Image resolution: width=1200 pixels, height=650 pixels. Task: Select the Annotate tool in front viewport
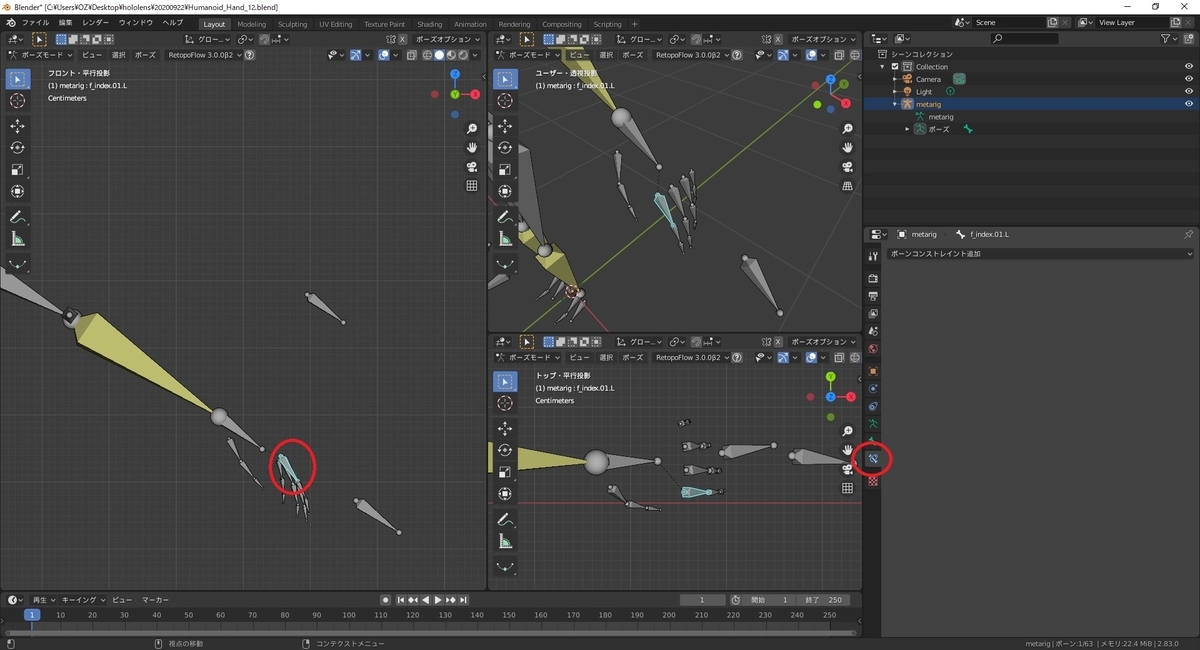(18, 217)
